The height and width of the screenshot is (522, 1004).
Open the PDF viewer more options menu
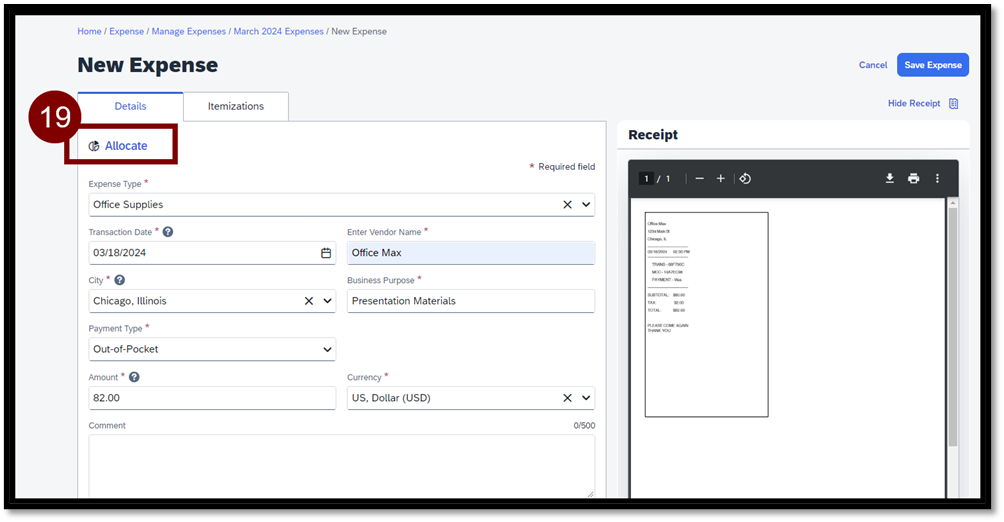tap(937, 178)
